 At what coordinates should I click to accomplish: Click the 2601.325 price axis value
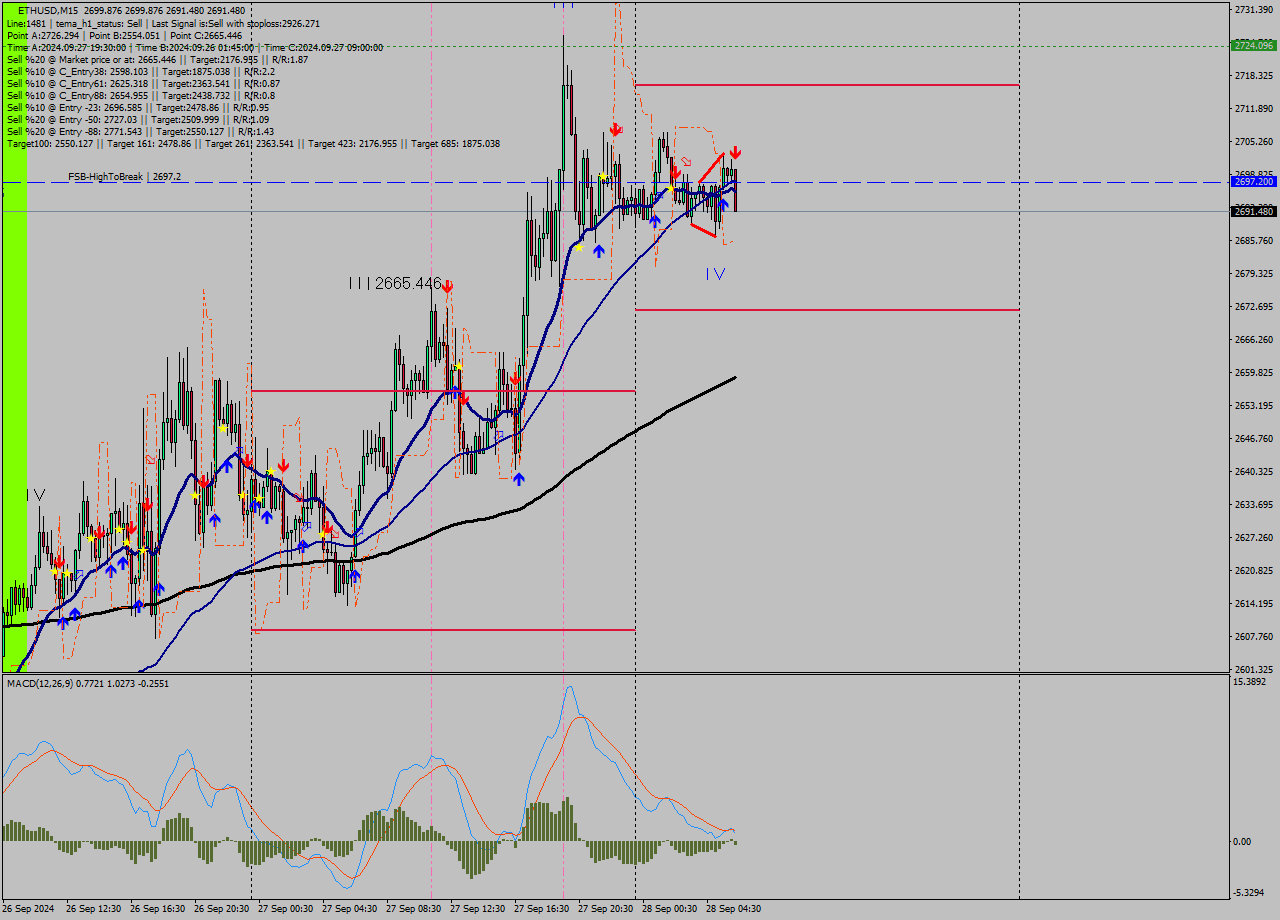point(1254,669)
